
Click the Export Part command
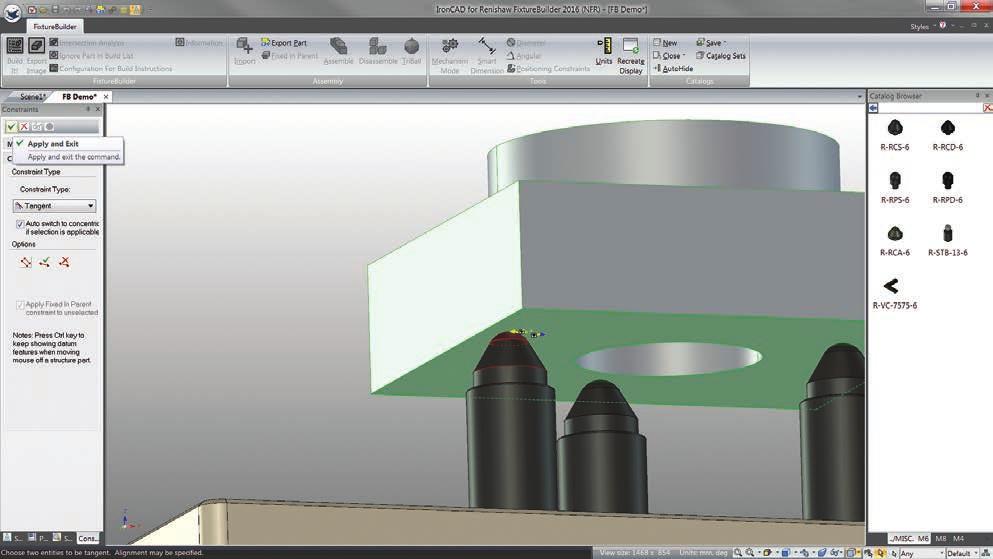click(284, 42)
